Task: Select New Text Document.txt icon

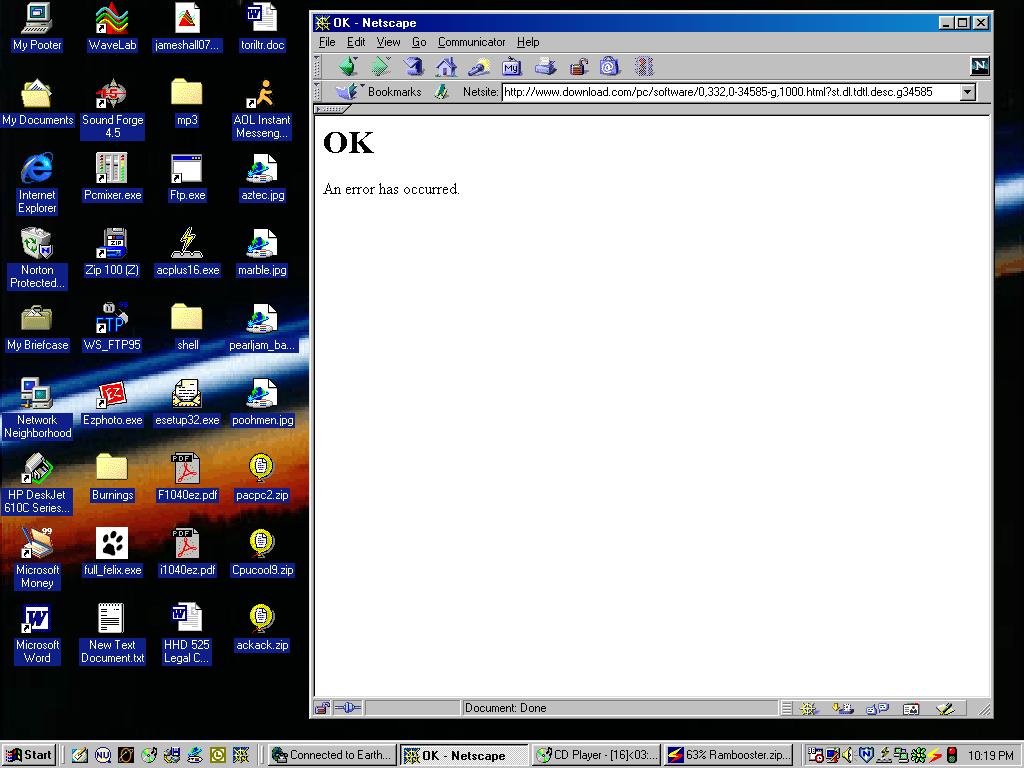Action: point(112,634)
